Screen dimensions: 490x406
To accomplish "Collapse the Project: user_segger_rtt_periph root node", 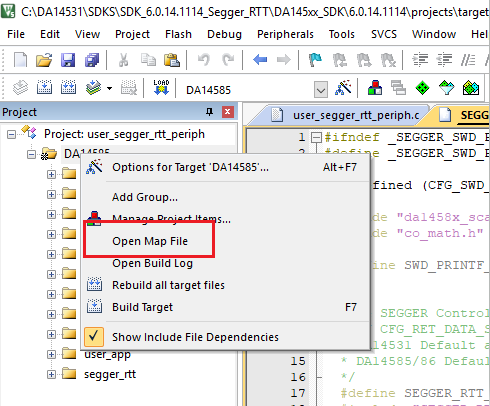I will click(x=11, y=135).
